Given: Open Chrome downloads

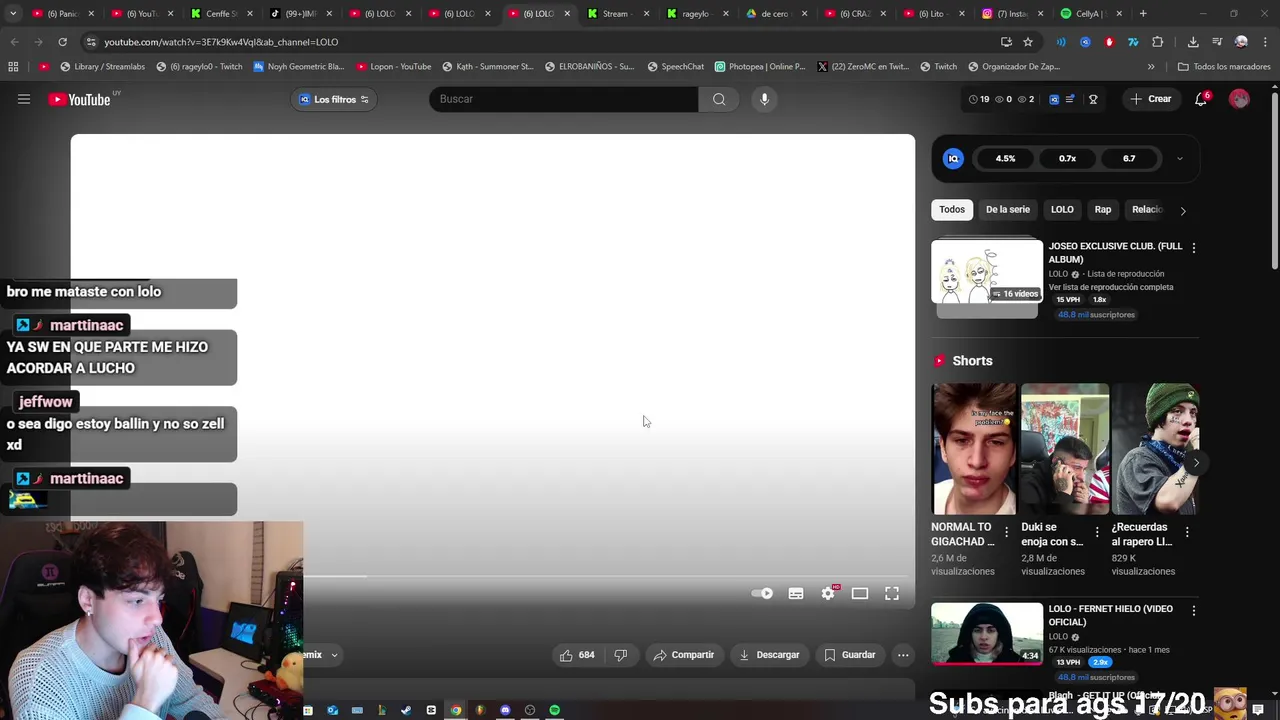Looking at the screenshot, I should pyautogui.click(x=1193, y=42).
